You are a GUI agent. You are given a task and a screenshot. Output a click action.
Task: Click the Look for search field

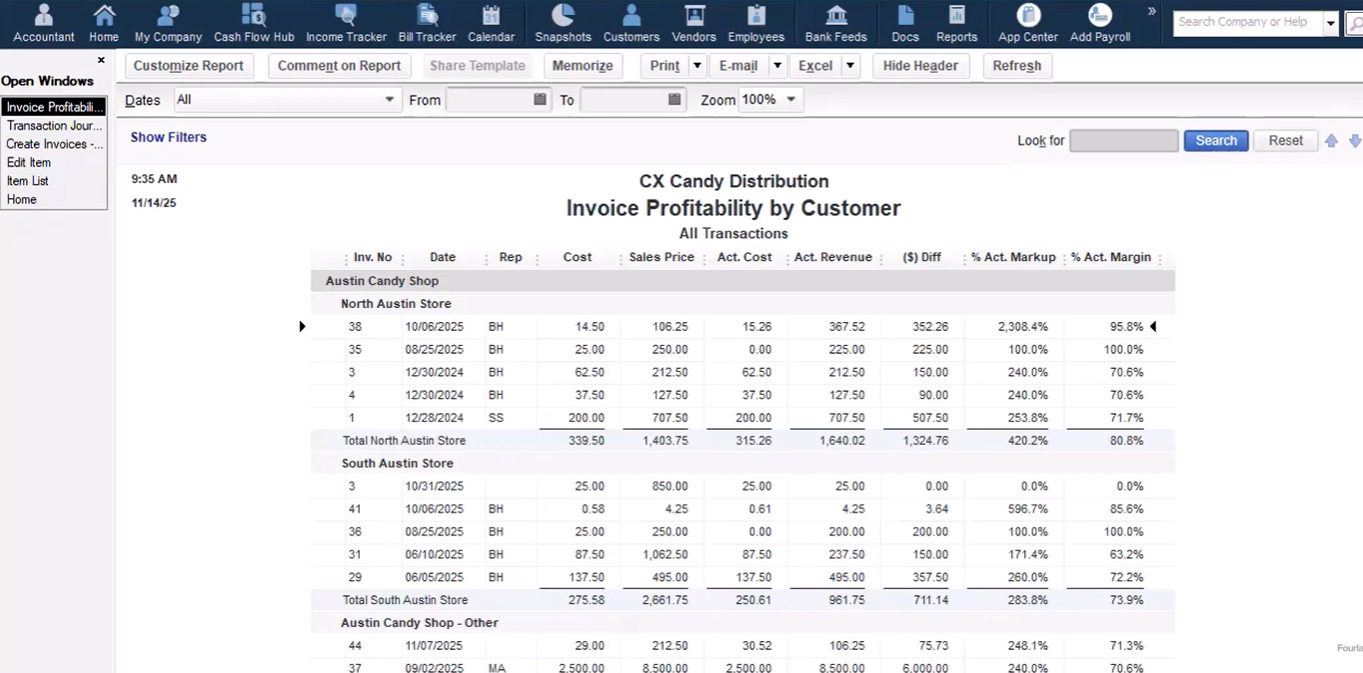(1123, 141)
